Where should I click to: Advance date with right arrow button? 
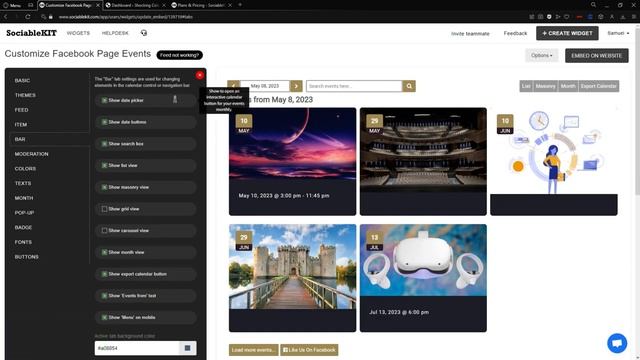click(296, 86)
